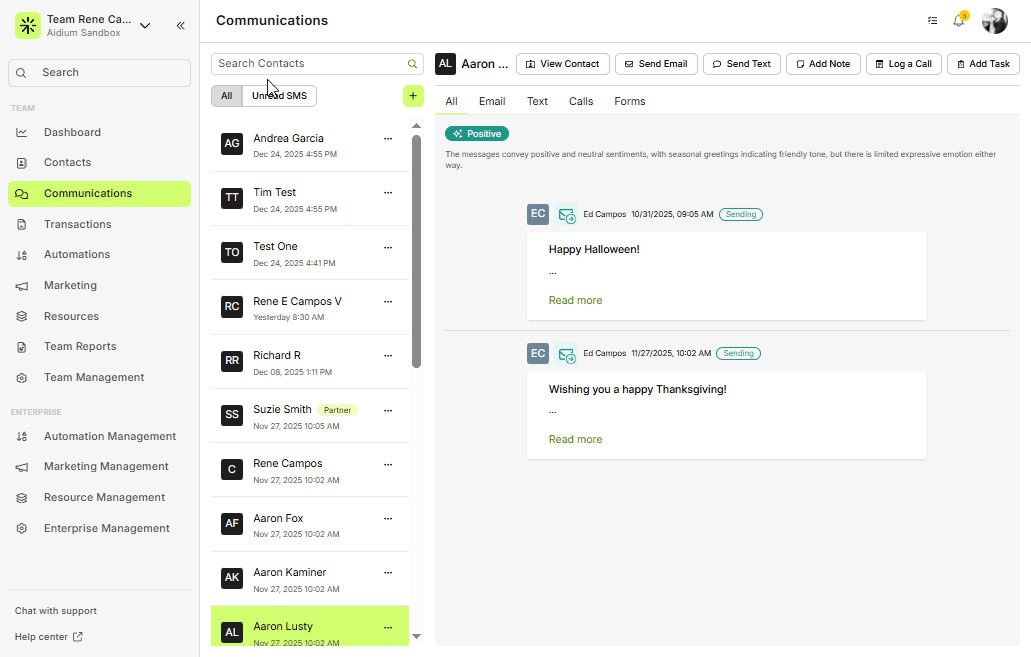Read more of the Happy Halloween message

(x=575, y=300)
